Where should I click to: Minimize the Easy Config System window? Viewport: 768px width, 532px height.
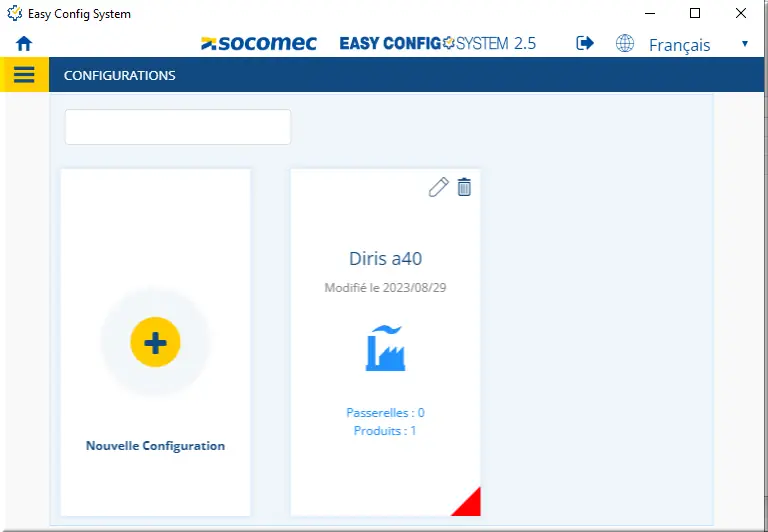tap(650, 13)
